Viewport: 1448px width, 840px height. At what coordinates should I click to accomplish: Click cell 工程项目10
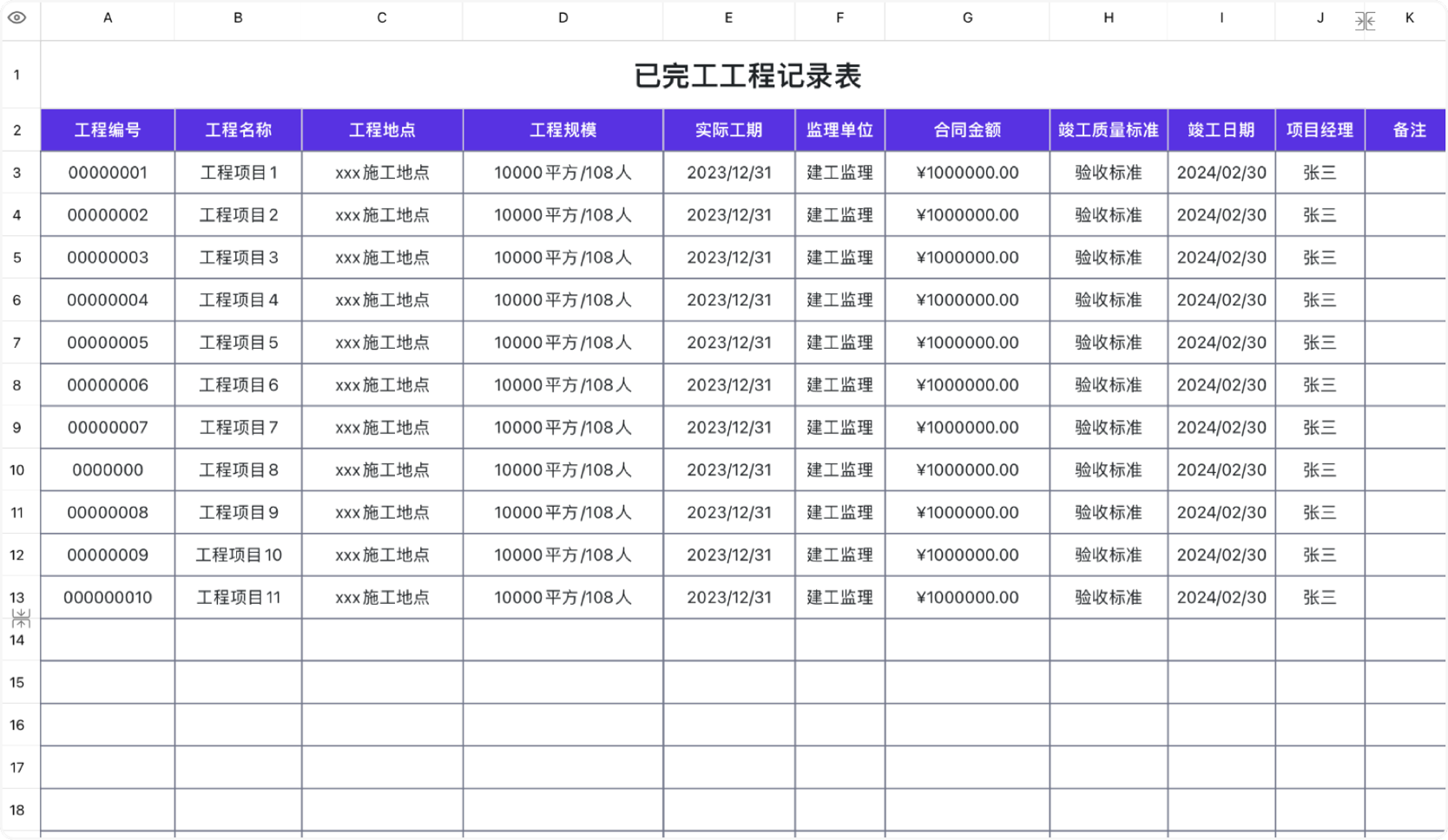pyautogui.click(x=238, y=555)
